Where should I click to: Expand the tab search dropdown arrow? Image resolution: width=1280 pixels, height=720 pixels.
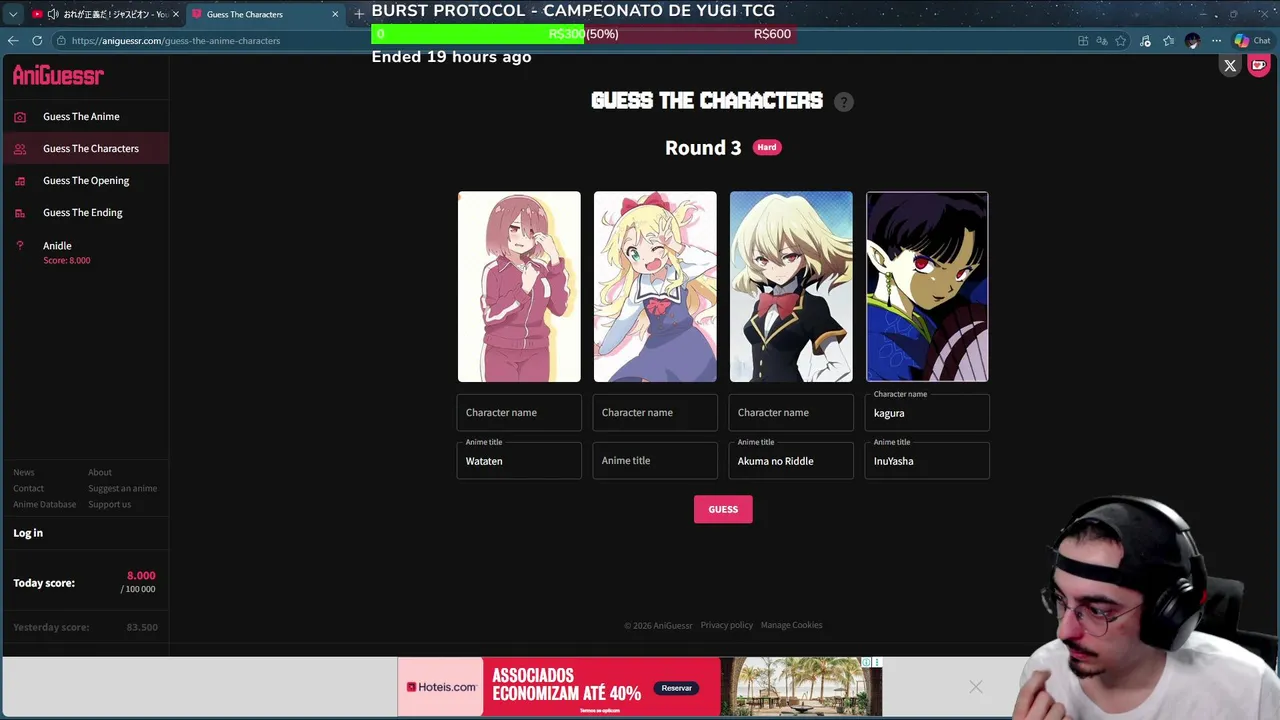(x=13, y=14)
